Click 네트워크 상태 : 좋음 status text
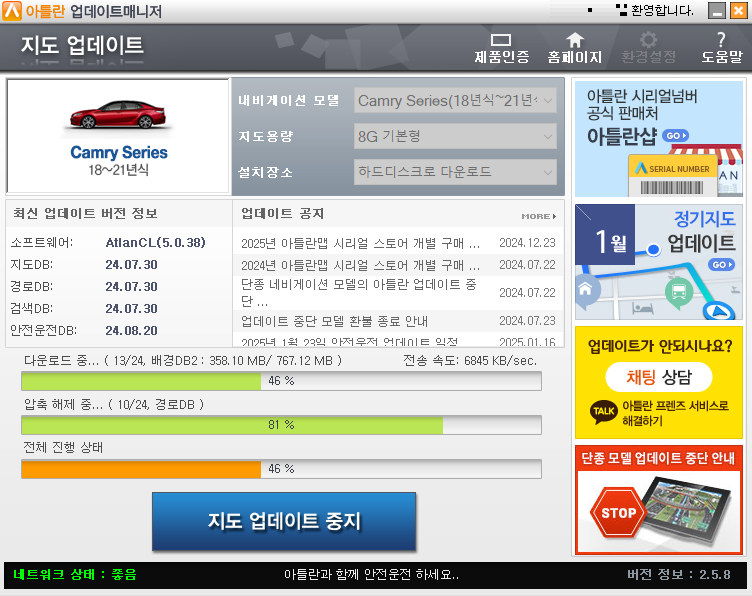The width and height of the screenshot is (752, 596). (75, 574)
